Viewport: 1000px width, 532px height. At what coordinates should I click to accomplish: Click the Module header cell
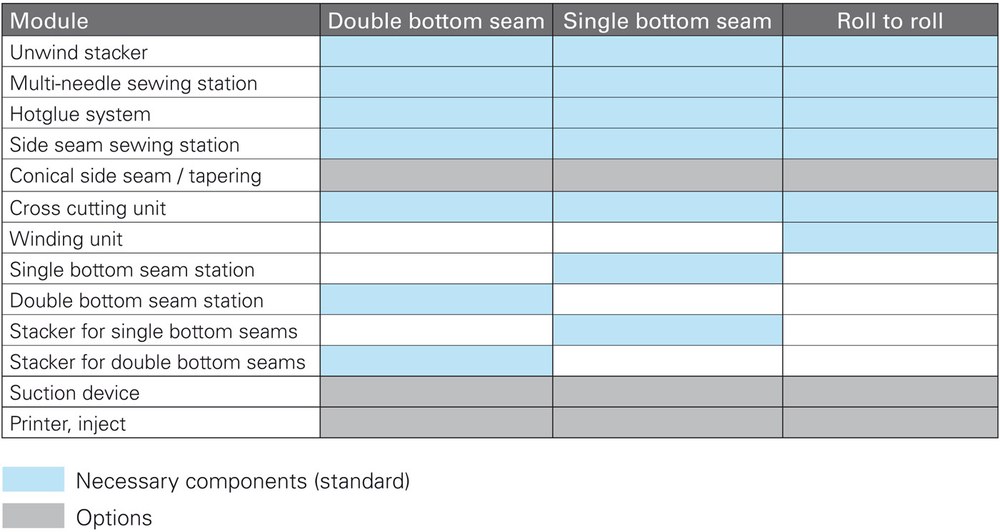click(x=49, y=20)
